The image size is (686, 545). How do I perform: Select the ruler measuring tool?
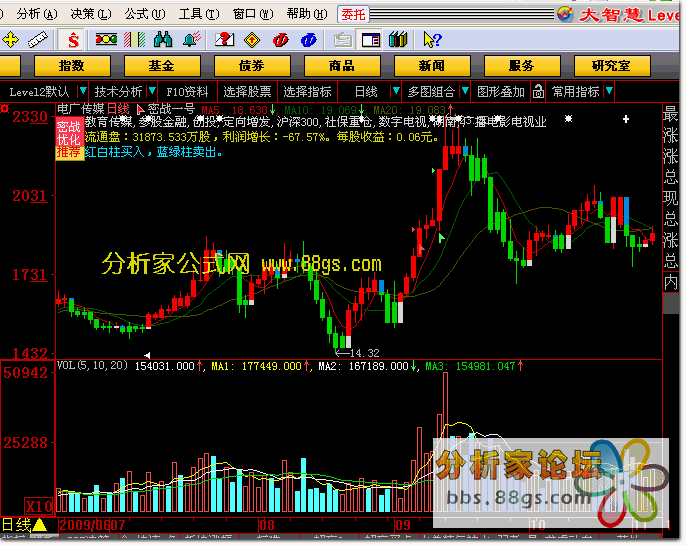pyautogui.click(x=38, y=40)
